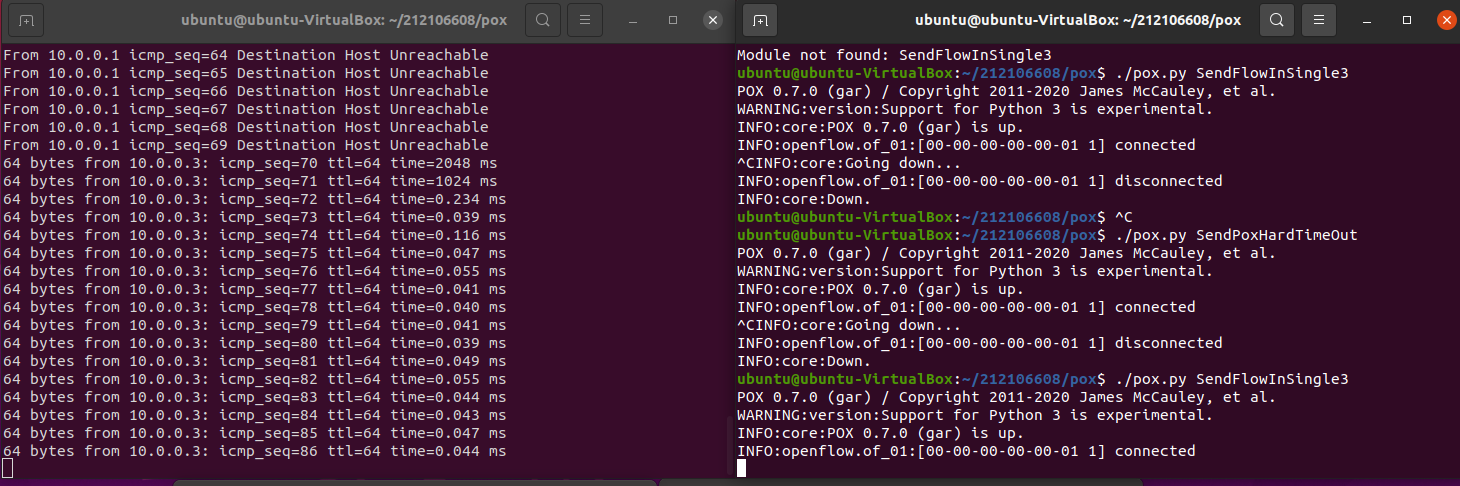Open the hamburger menu of right terminal
Viewport: 1460px width, 486px height.
pyautogui.click(x=1320, y=20)
